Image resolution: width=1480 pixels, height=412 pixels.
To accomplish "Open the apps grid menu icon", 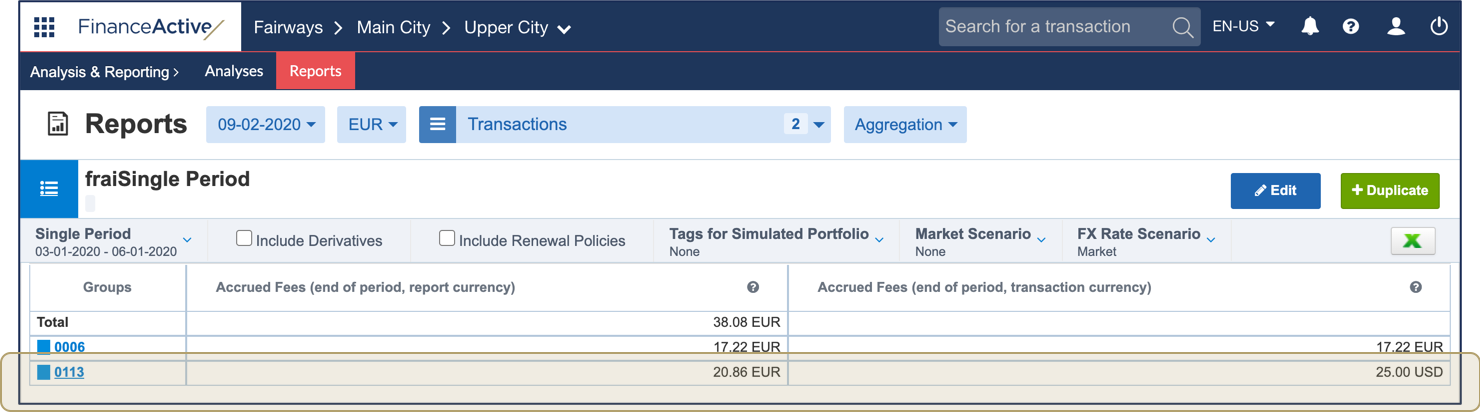I will coord(44,27).
